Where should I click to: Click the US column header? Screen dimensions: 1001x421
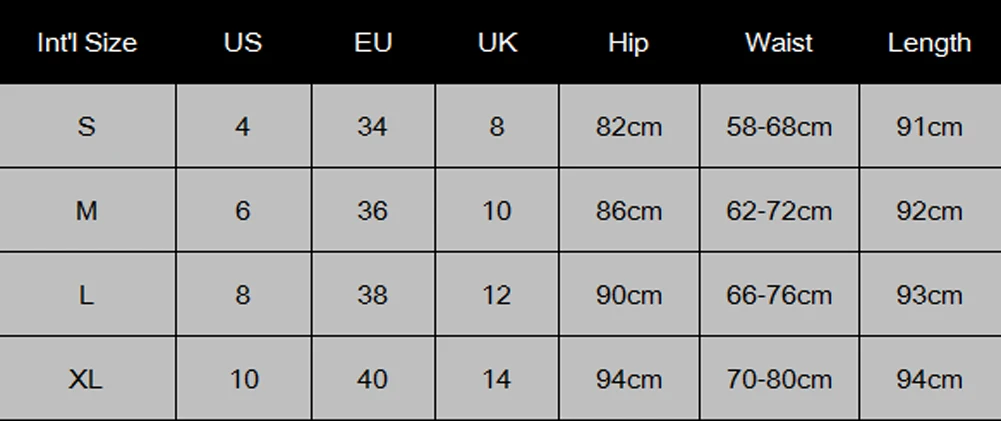[x=243, y=43]
